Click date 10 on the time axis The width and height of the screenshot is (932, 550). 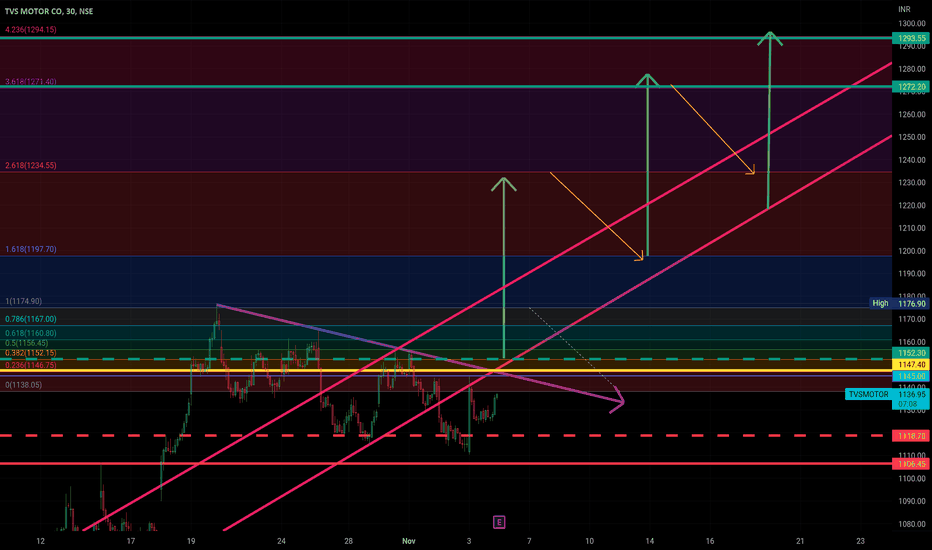[x=590, y=541]
